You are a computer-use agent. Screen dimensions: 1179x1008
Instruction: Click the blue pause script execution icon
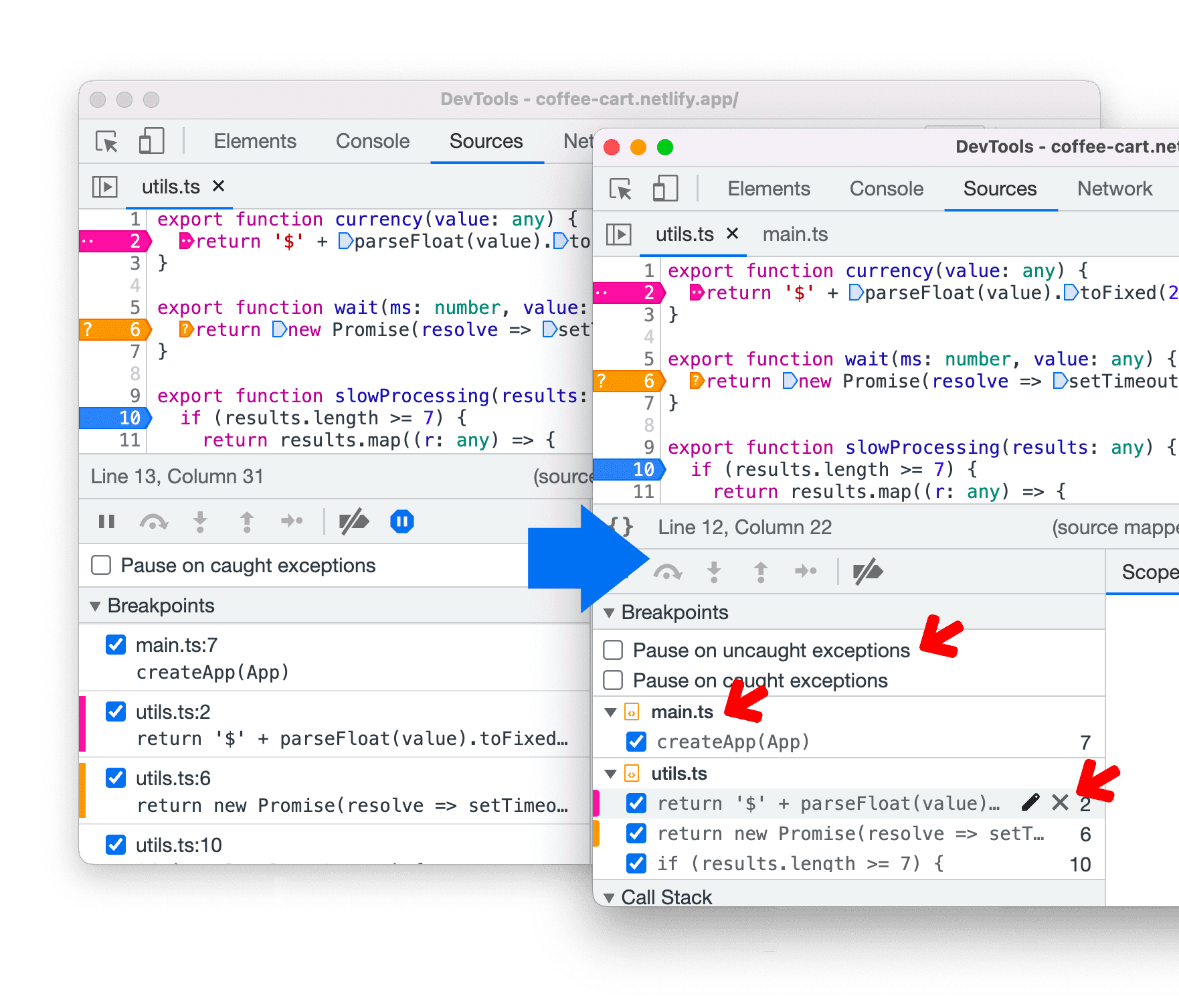[401, 522]
